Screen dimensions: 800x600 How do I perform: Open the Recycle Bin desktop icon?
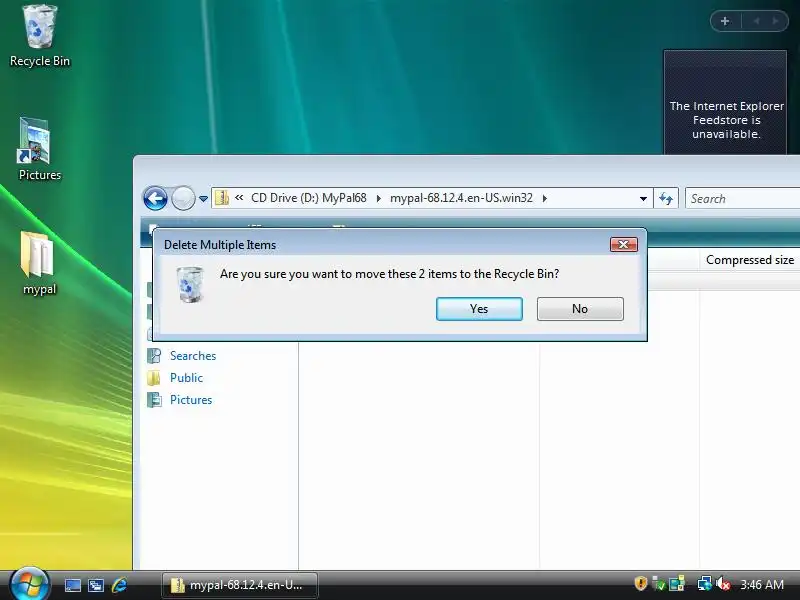pyautogui.click(x=39, y=36)
